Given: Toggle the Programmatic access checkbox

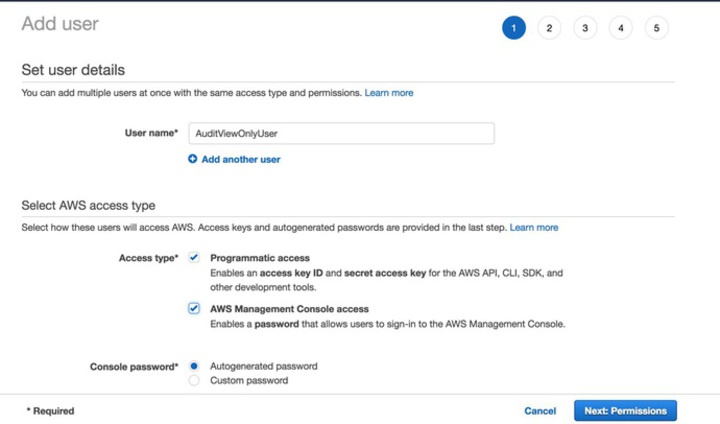Looking at the screenshot, I should pos(194,258).
